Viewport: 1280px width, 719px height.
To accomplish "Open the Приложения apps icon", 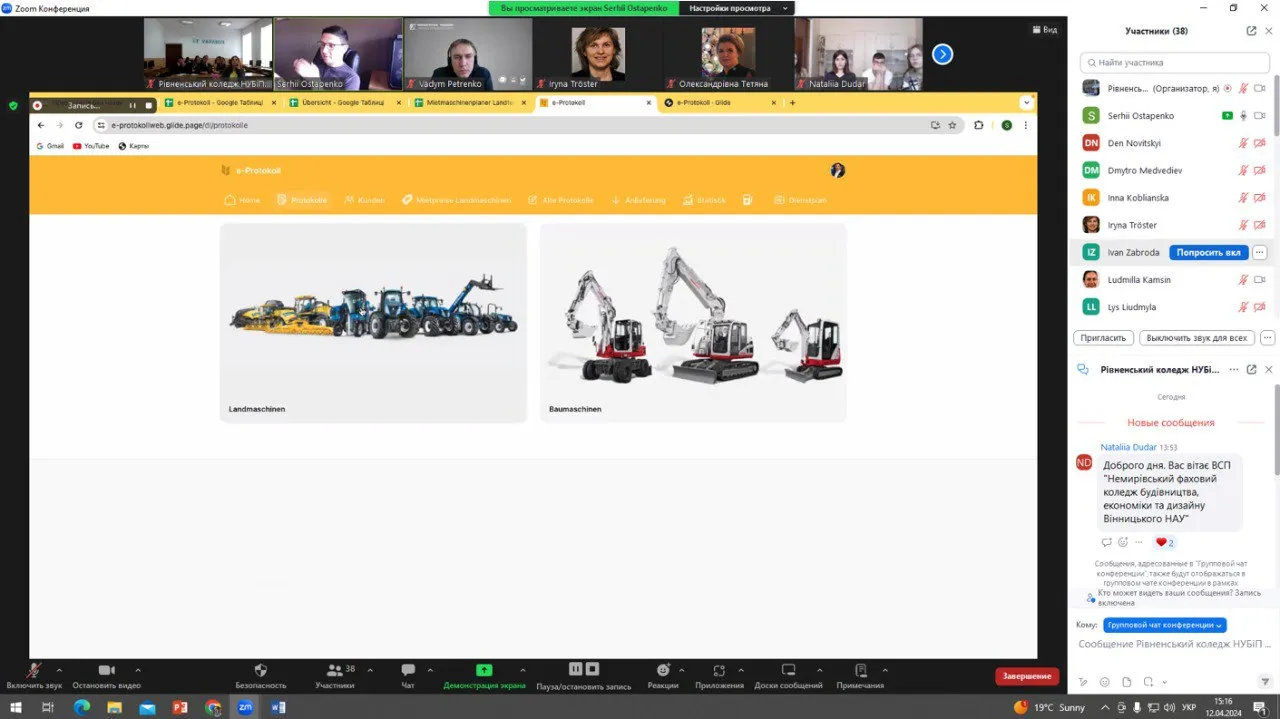I will [719, 670].
